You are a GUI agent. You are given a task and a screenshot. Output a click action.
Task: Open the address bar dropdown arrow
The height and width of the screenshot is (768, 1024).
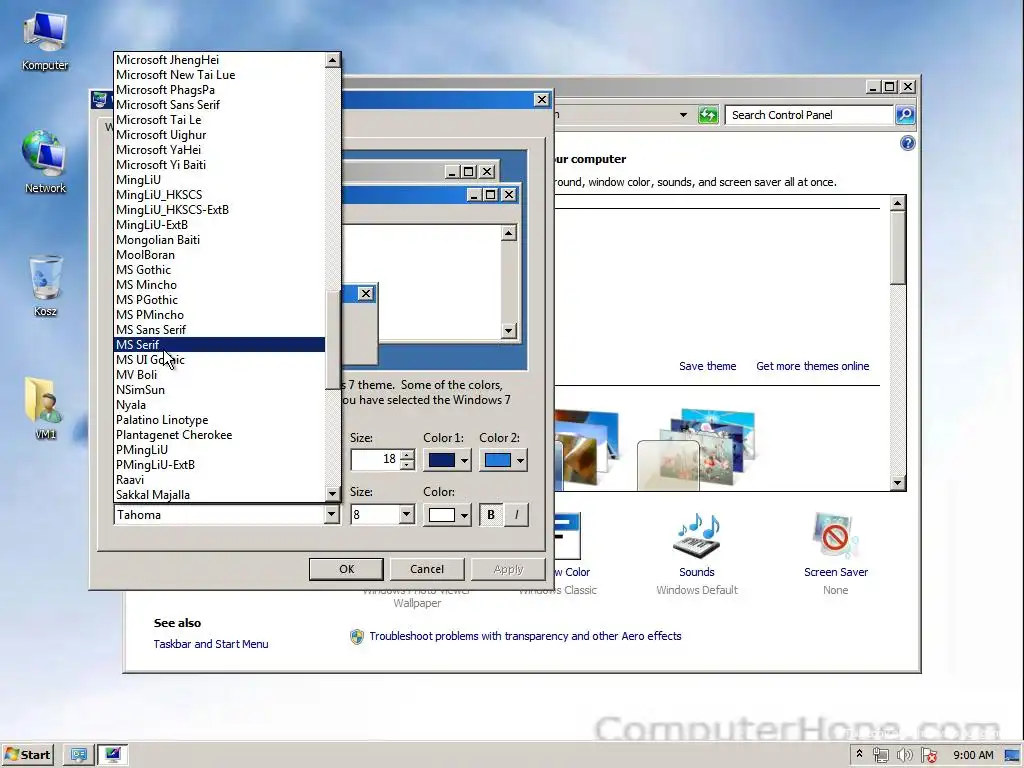[x=683, y=115]
